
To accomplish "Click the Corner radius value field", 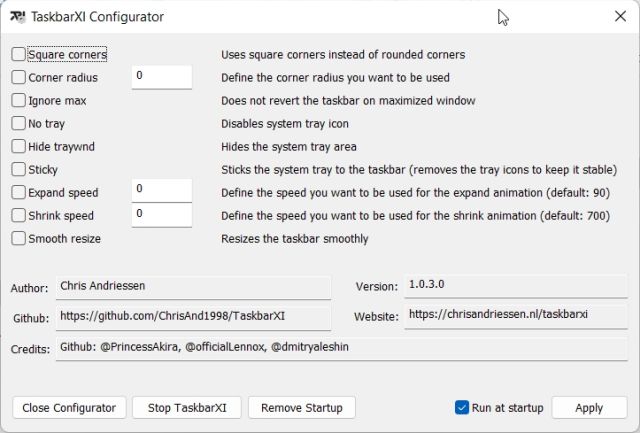I will [x=161, y=77].
